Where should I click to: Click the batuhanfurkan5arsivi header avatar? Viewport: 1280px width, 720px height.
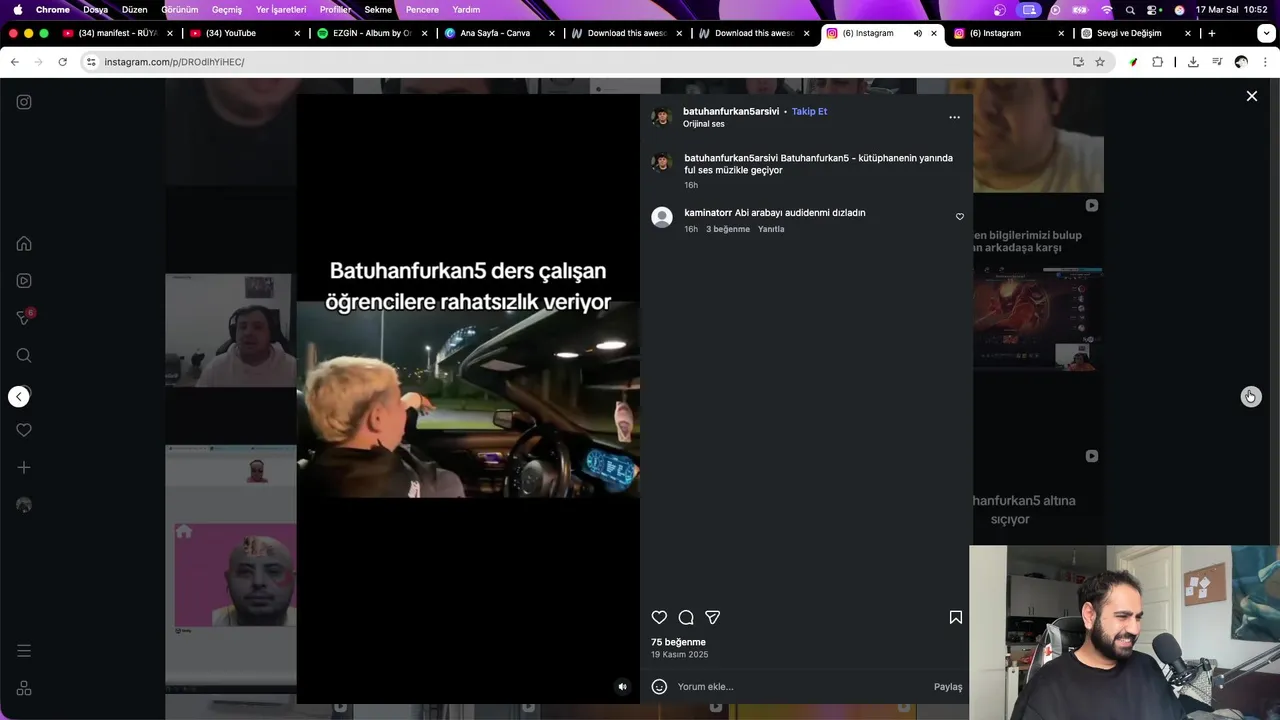coord(661,117)
